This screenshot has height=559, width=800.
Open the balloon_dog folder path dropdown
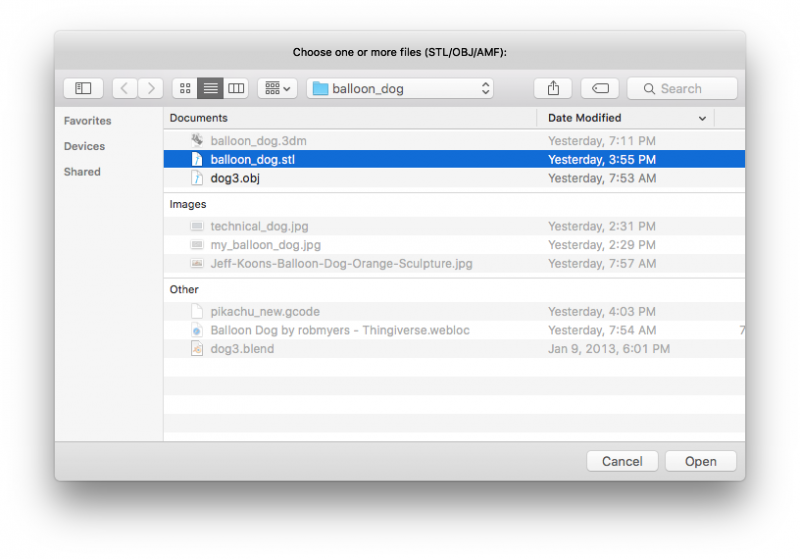(x=402, y=88)
